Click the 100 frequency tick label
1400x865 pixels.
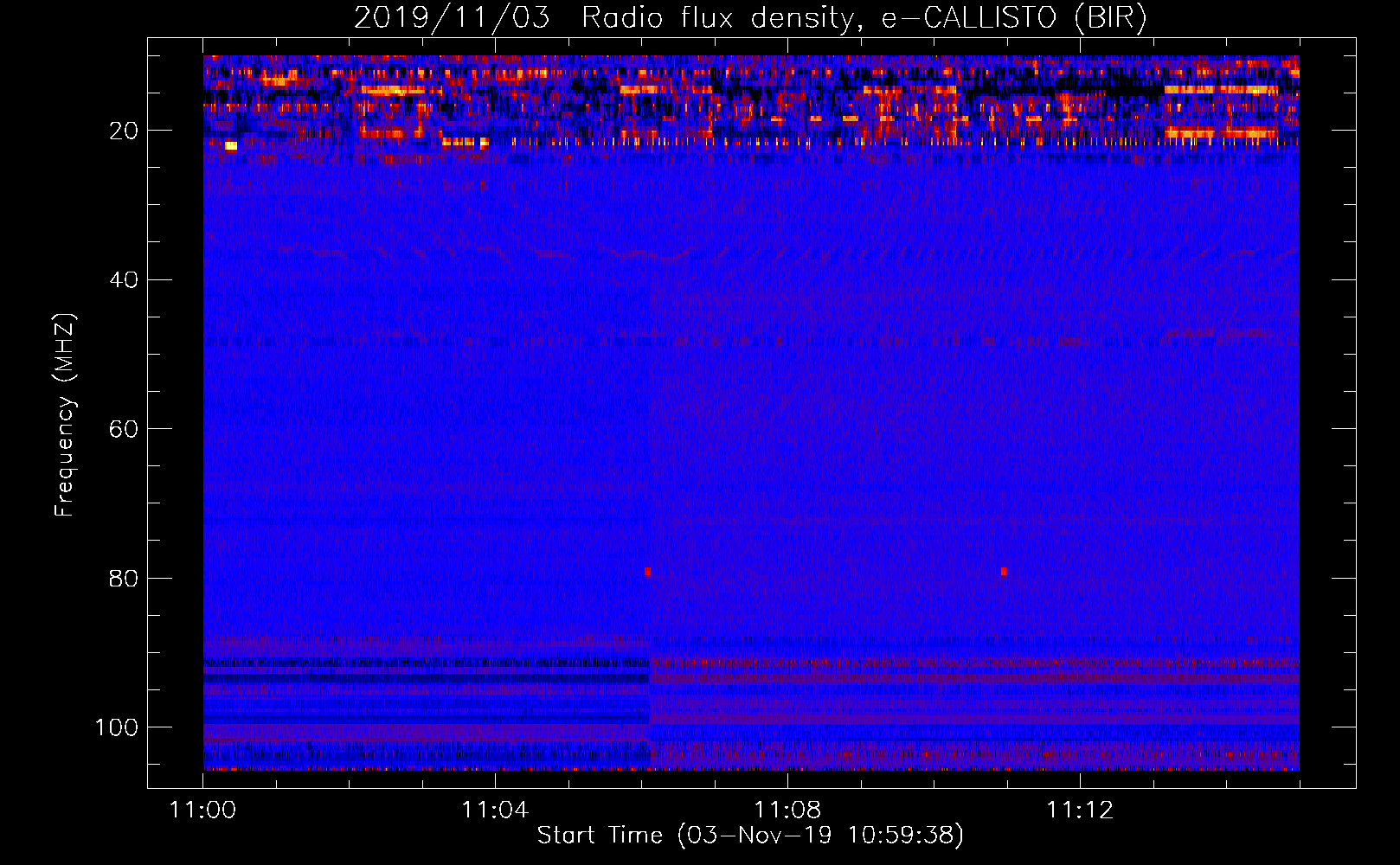tap(117, 727)
